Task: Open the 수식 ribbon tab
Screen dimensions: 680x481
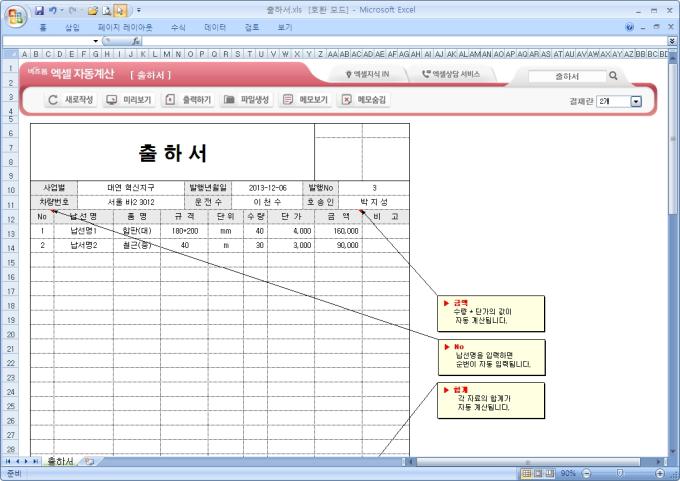Action: [x=178, y=27]
